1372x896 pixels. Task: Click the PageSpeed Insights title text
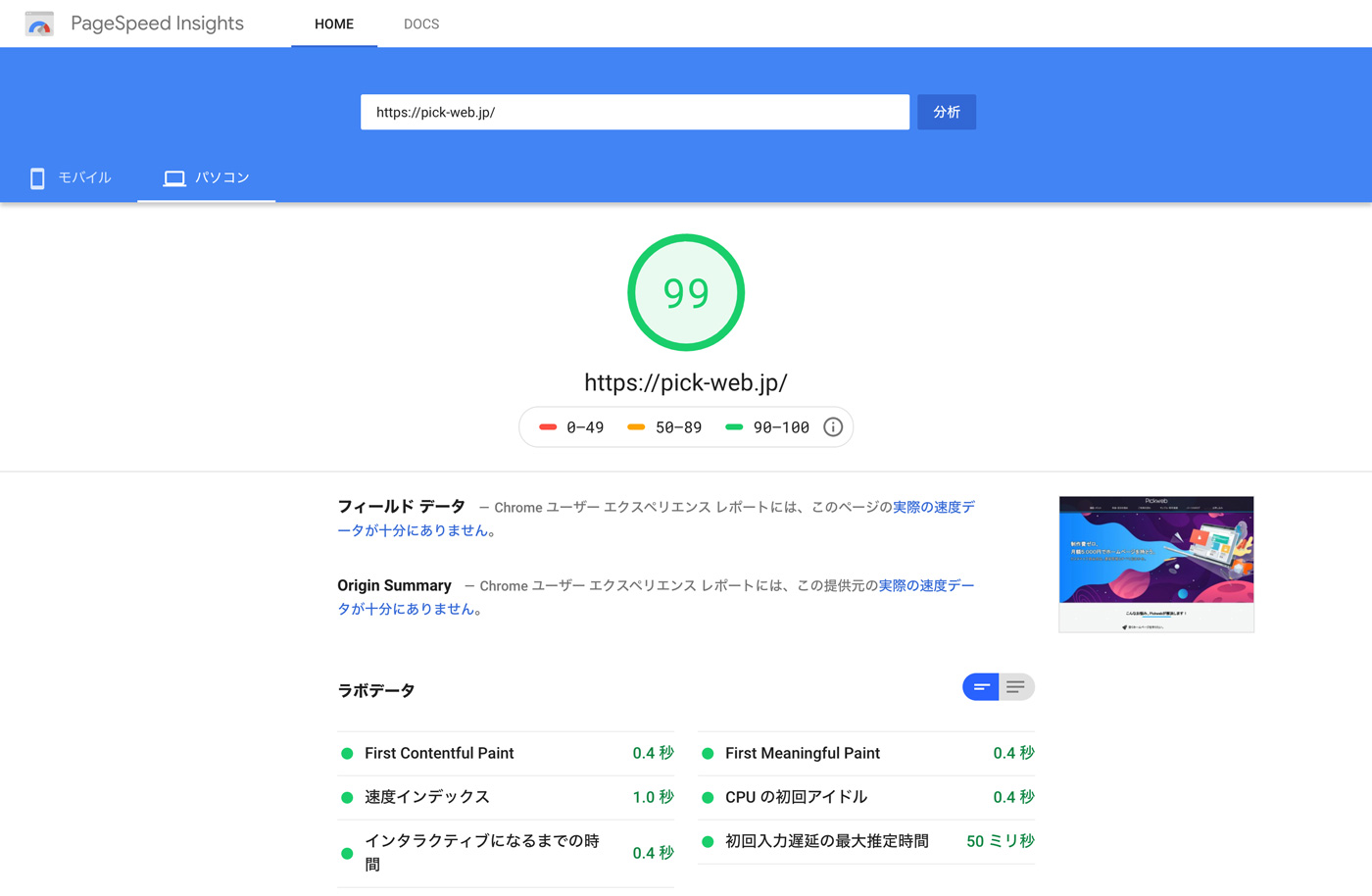pos(157,24)
